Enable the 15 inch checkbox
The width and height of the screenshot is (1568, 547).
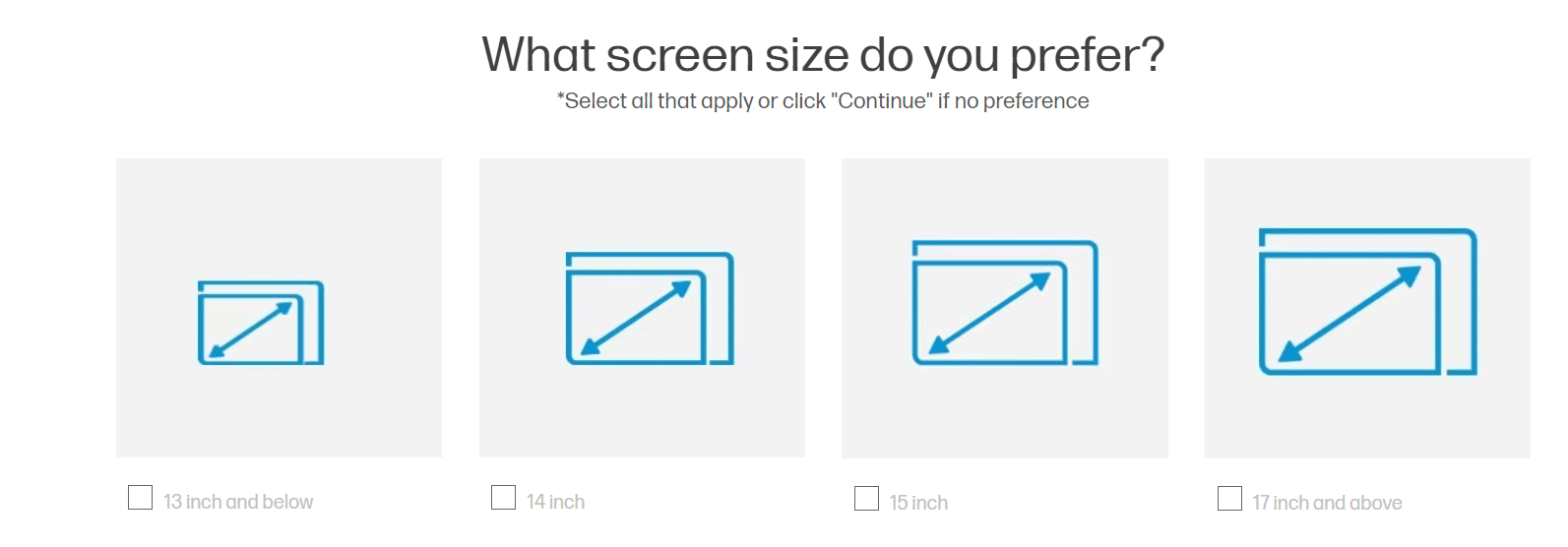tap(866, 499)
